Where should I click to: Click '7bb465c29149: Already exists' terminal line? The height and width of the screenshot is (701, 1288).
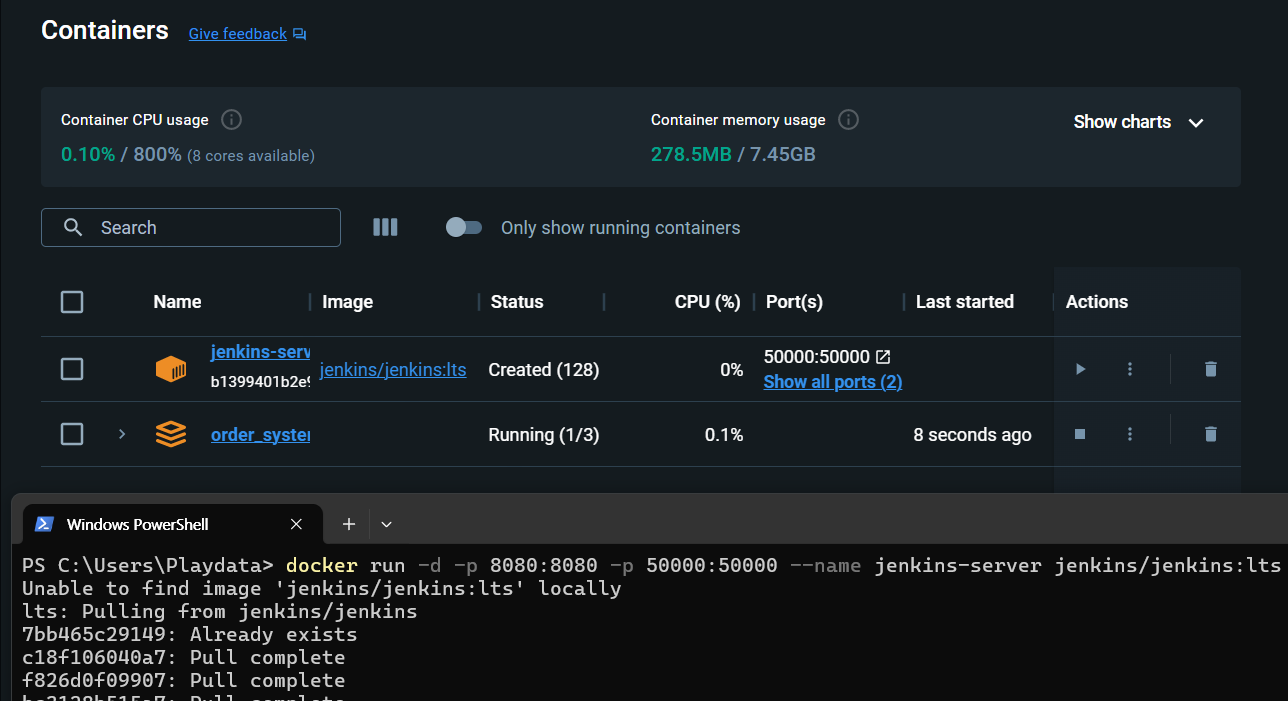(x=189, y=635)
